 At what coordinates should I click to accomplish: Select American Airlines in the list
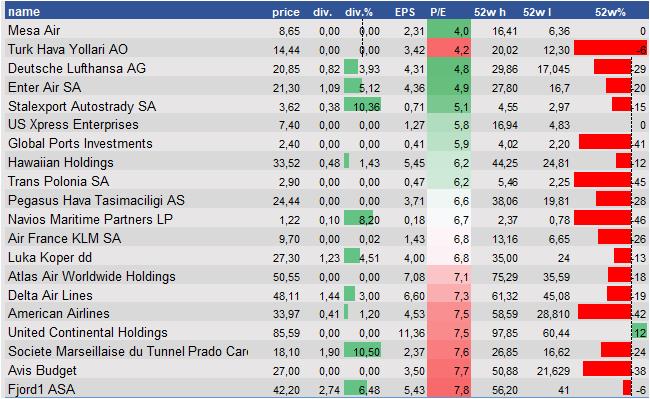click(58, 313)
